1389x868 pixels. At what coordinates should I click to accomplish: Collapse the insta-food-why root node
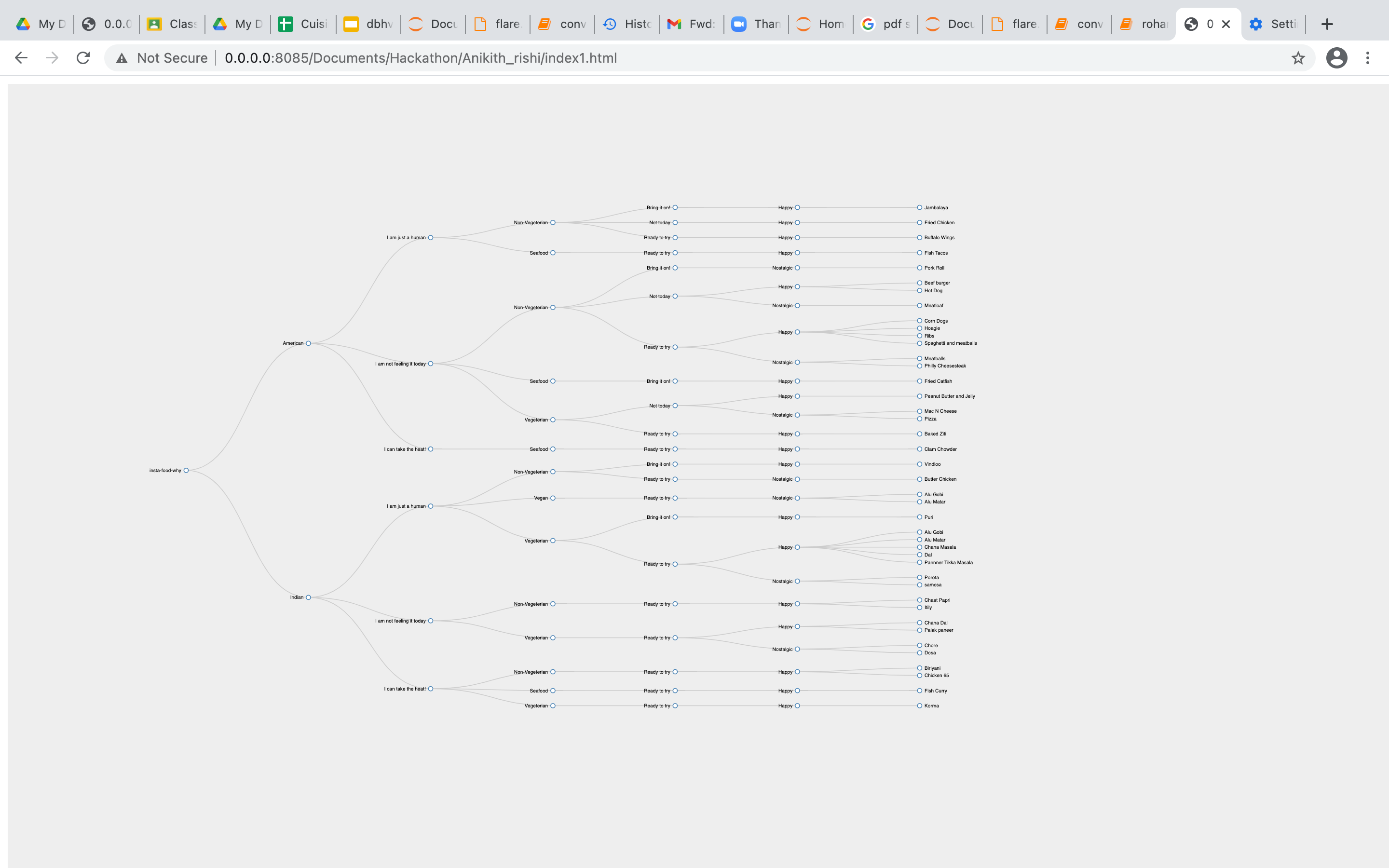[186, 471]
